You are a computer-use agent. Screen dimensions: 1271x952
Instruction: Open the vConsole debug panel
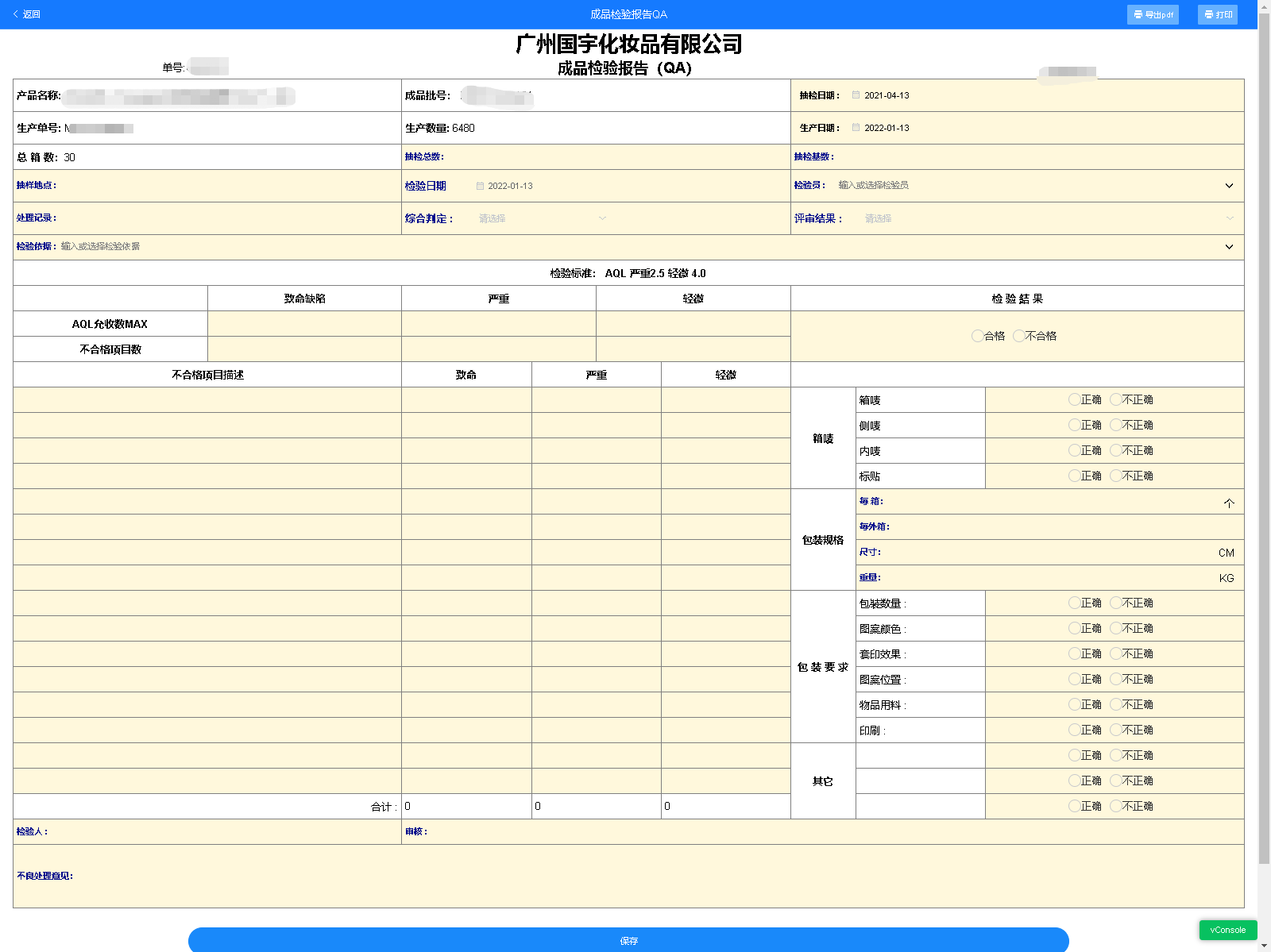click(1227, 930)
